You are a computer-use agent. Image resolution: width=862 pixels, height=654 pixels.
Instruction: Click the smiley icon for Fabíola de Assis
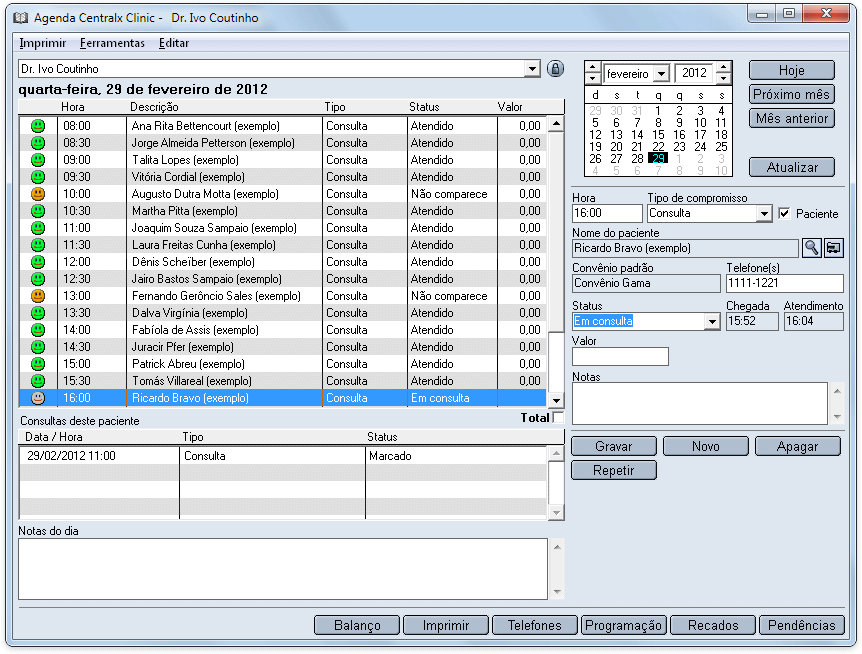[x=37, y=330]
